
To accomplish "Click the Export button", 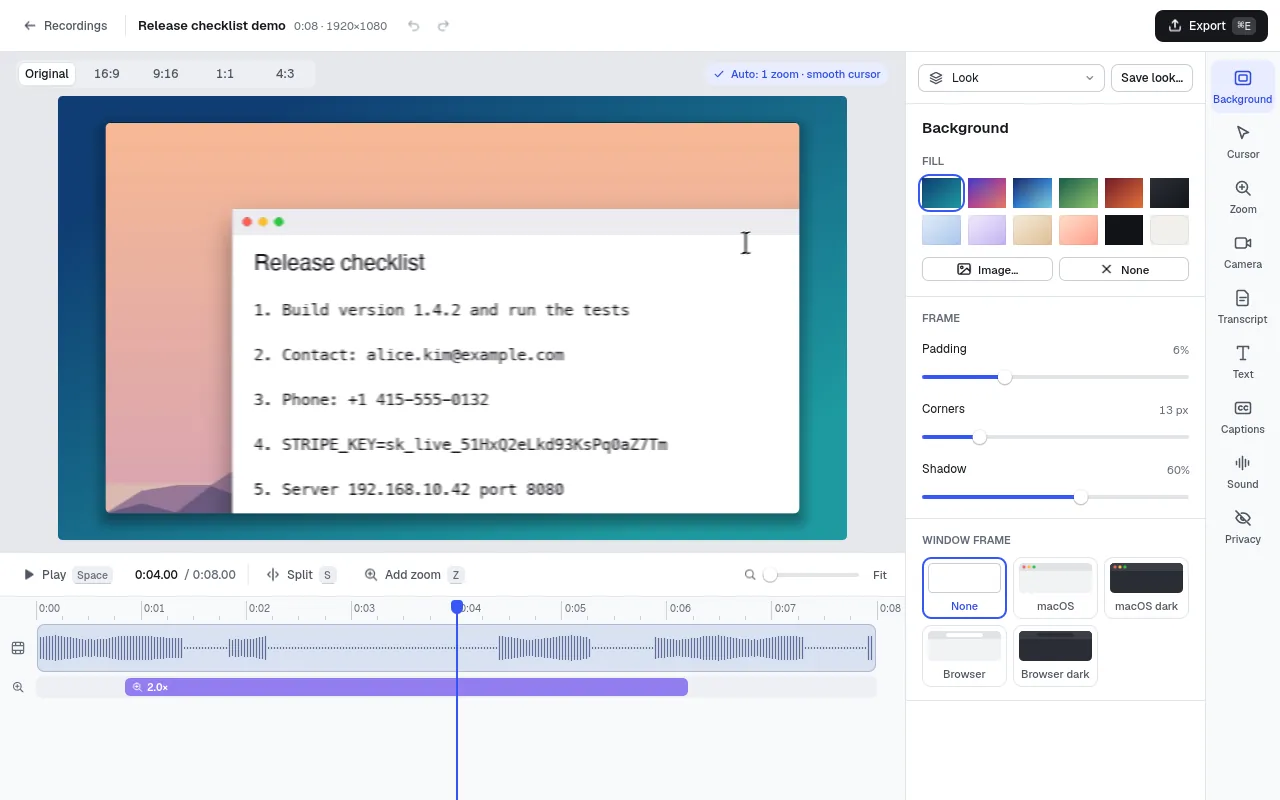I will click(1211, 26).
